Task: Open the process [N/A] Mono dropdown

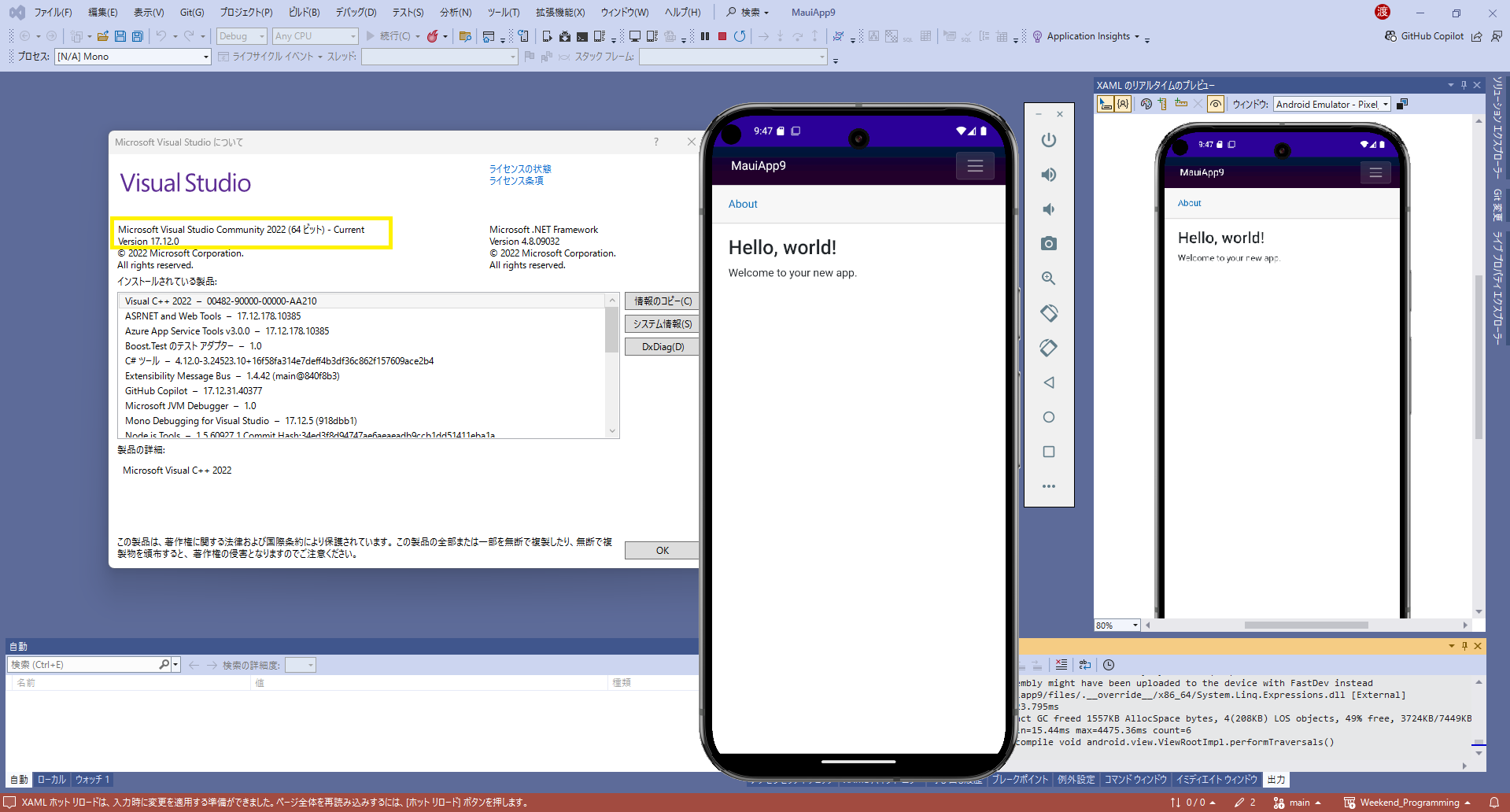Action: tap(132, 57)
